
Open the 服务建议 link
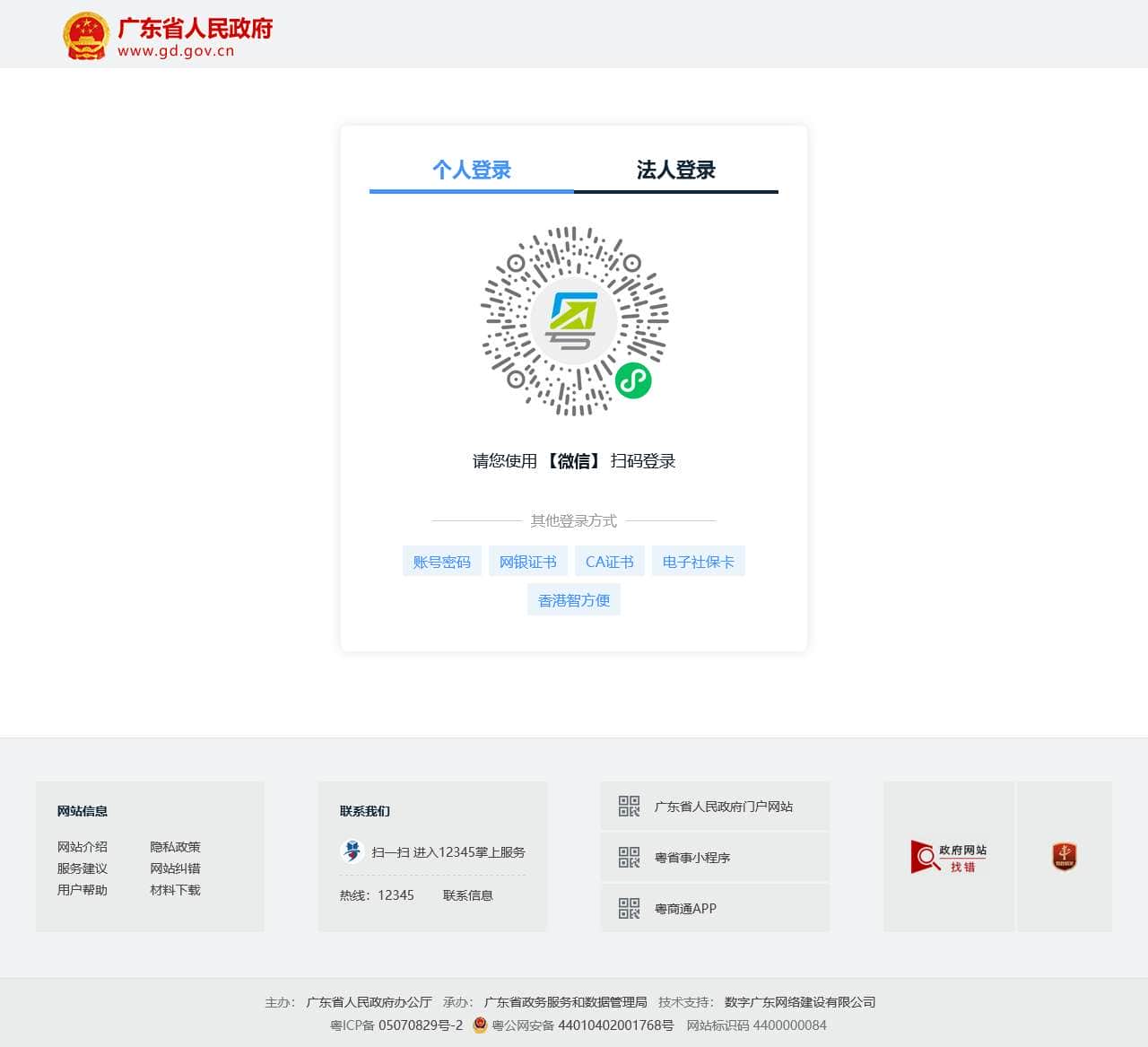pos(83,868)
